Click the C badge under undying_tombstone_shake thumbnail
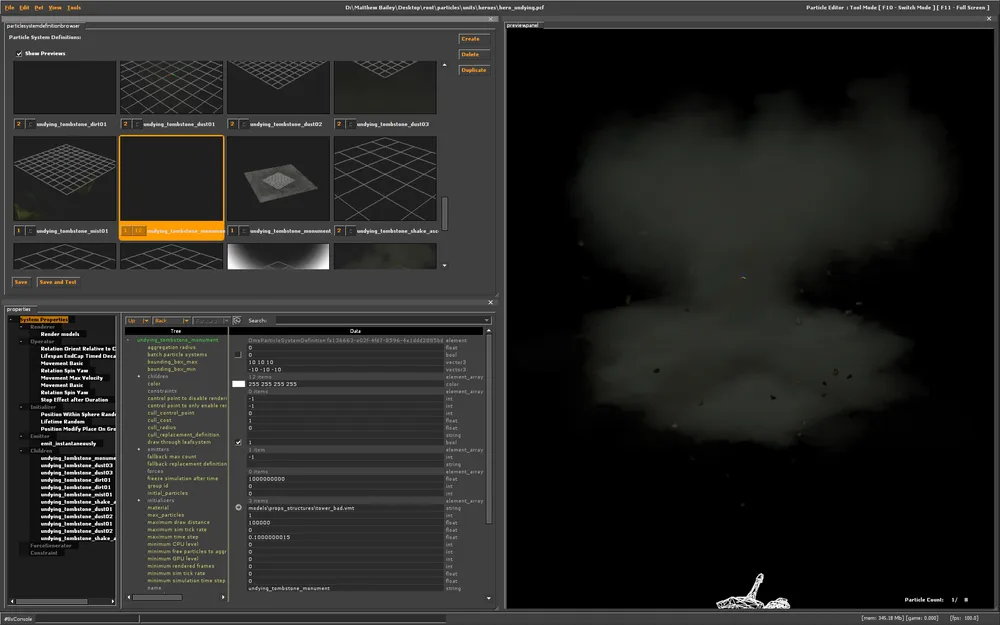 349,231
